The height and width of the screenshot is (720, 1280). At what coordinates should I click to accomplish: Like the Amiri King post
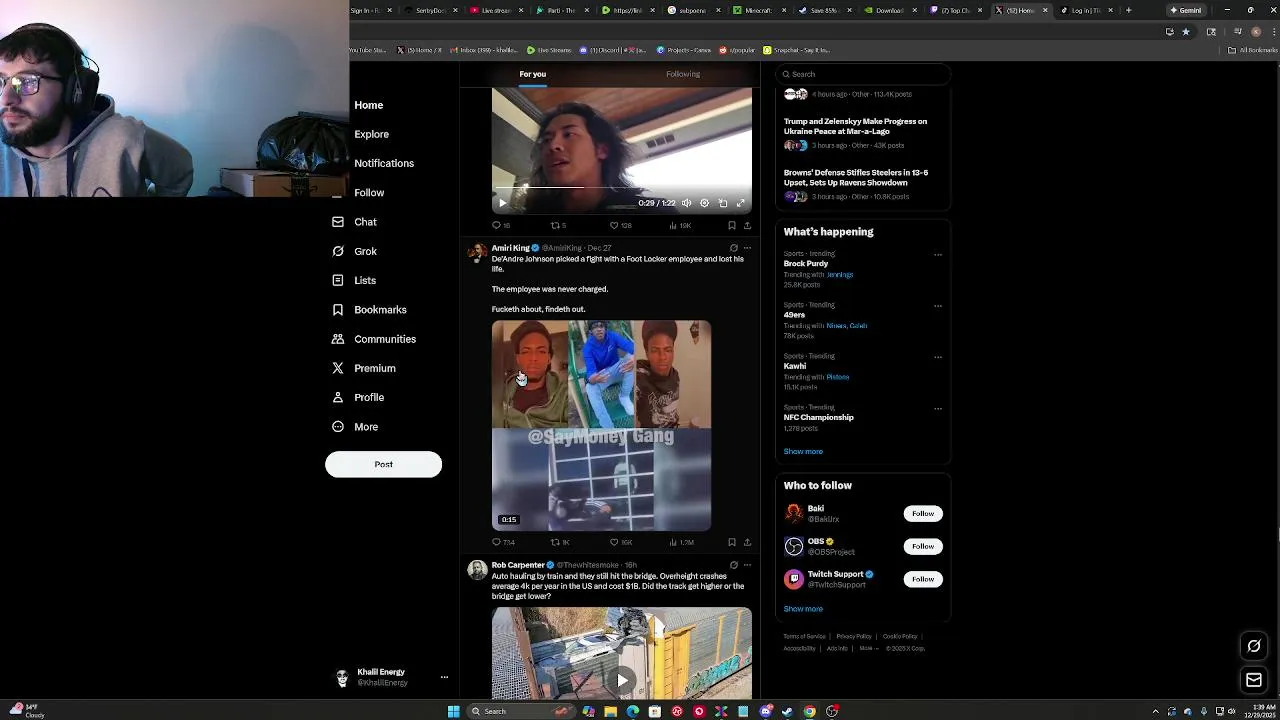click(620, 542)
